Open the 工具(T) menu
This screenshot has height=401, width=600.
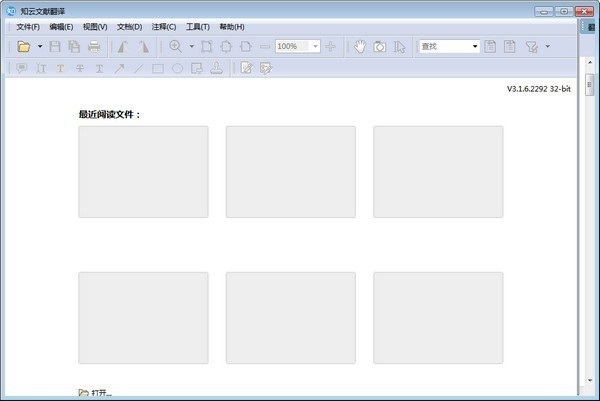(197, 26)
